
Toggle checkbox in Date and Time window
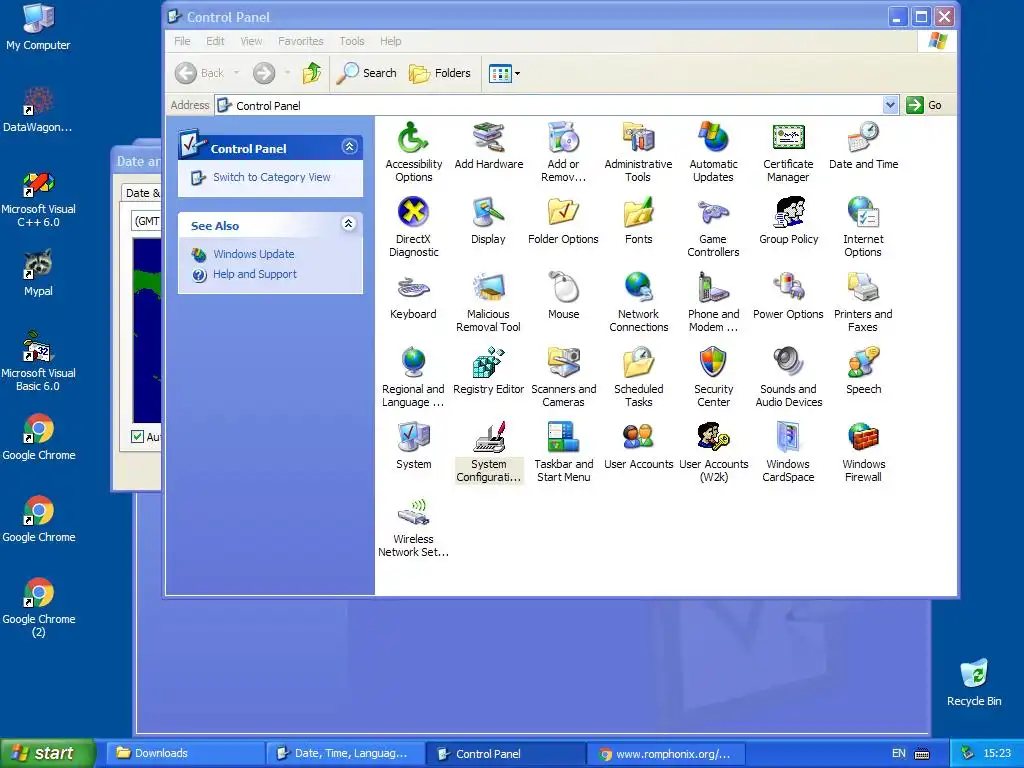[137, 436]
